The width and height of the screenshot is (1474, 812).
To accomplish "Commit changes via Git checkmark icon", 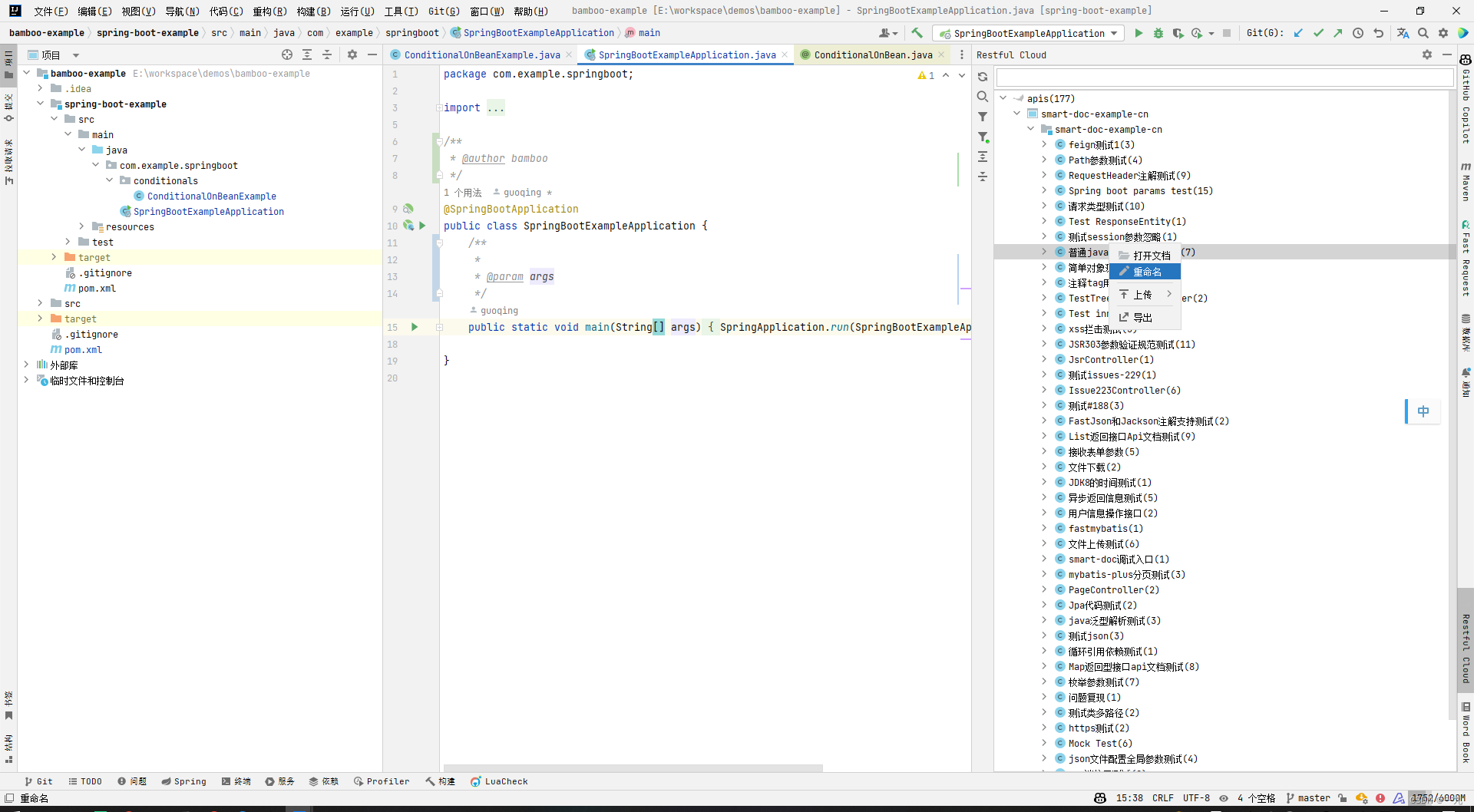I will coord(1318,33).
